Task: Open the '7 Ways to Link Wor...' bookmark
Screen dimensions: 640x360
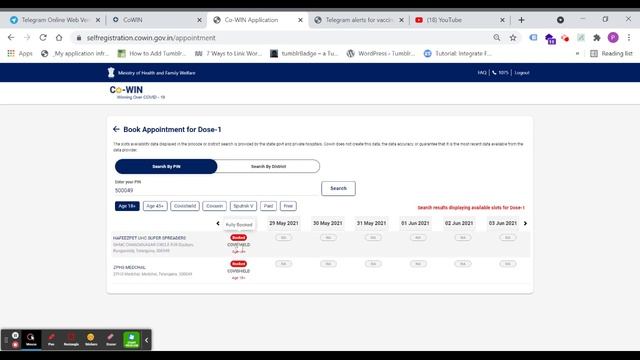Action: (228, 53)
